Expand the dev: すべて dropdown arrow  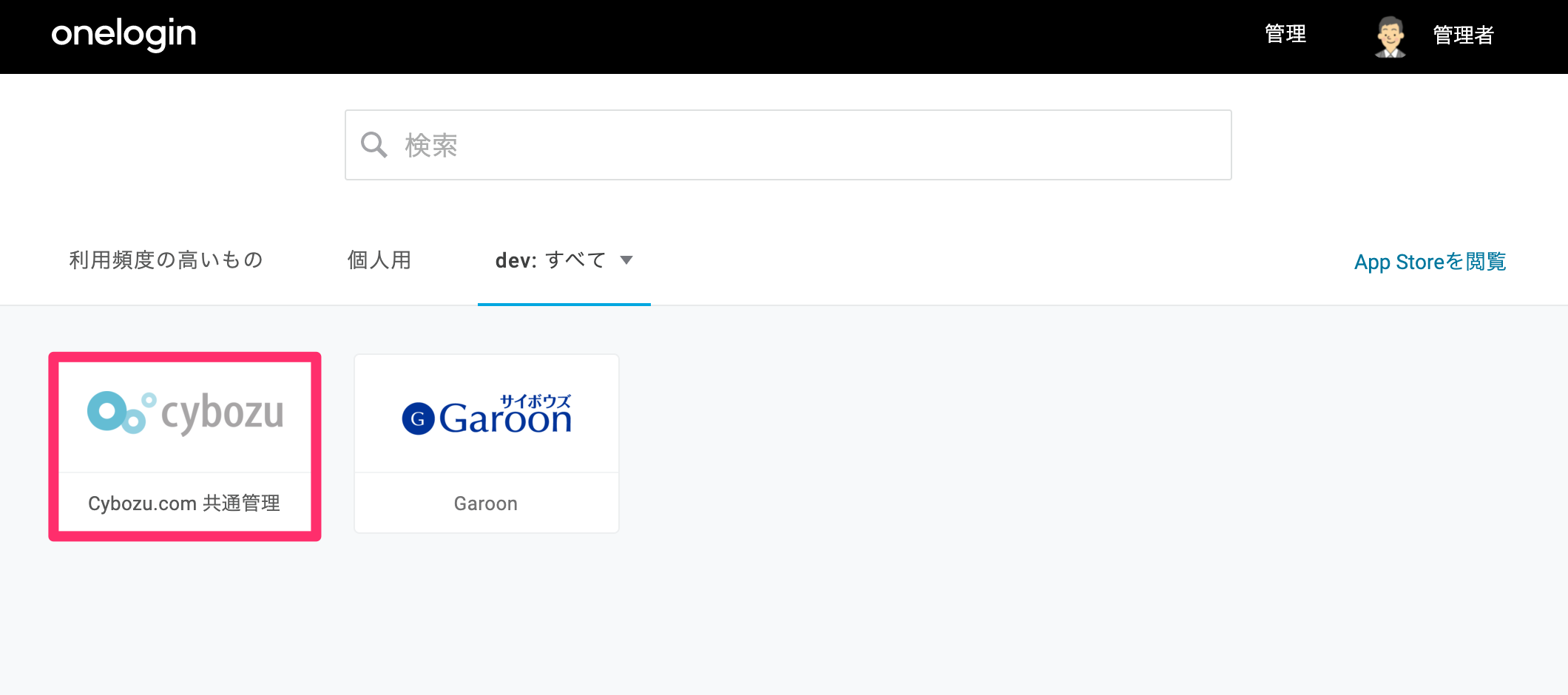[x=626, y=260]
